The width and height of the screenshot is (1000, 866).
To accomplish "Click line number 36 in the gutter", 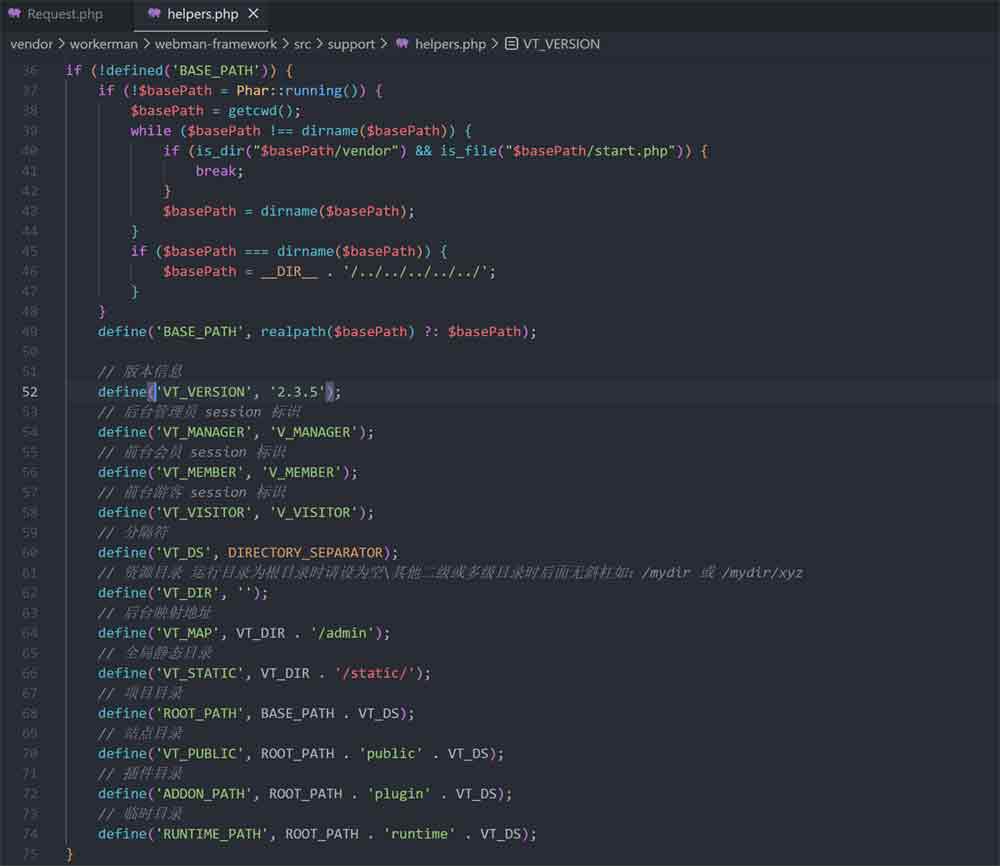I will pyautogui.click(x=29, y=71).
